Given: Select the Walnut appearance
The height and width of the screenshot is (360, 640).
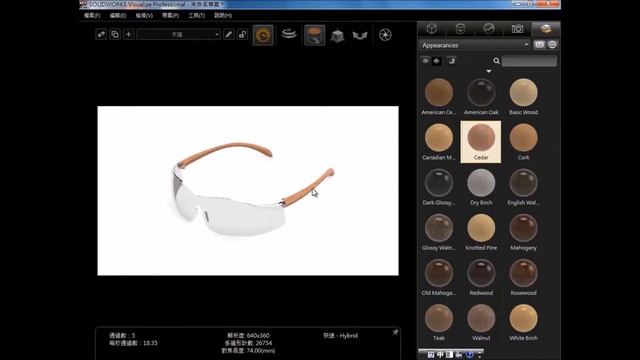Looking at the screenshot, I should point(481,322).
